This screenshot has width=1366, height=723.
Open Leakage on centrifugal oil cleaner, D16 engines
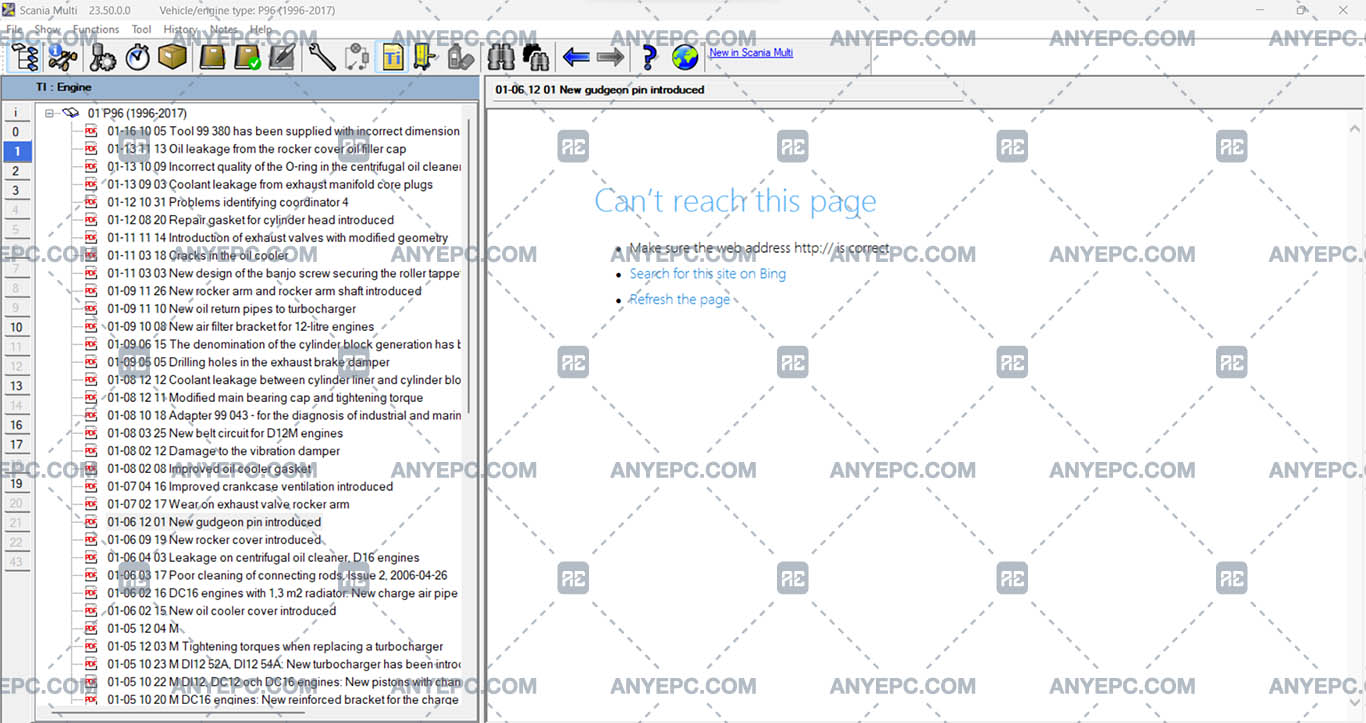pyautogui.click(x=264, y=558)
